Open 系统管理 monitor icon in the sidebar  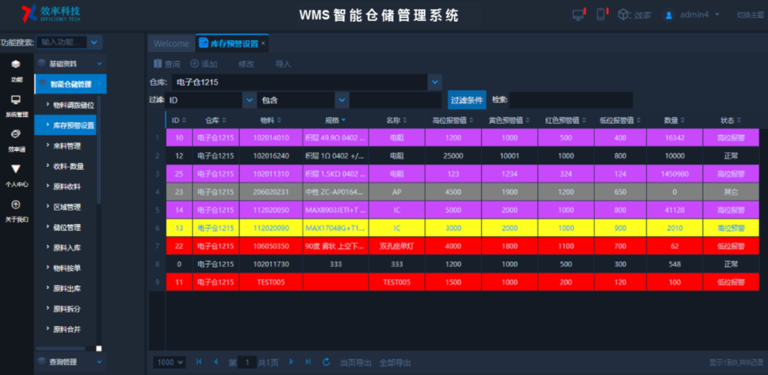(16, 100)
